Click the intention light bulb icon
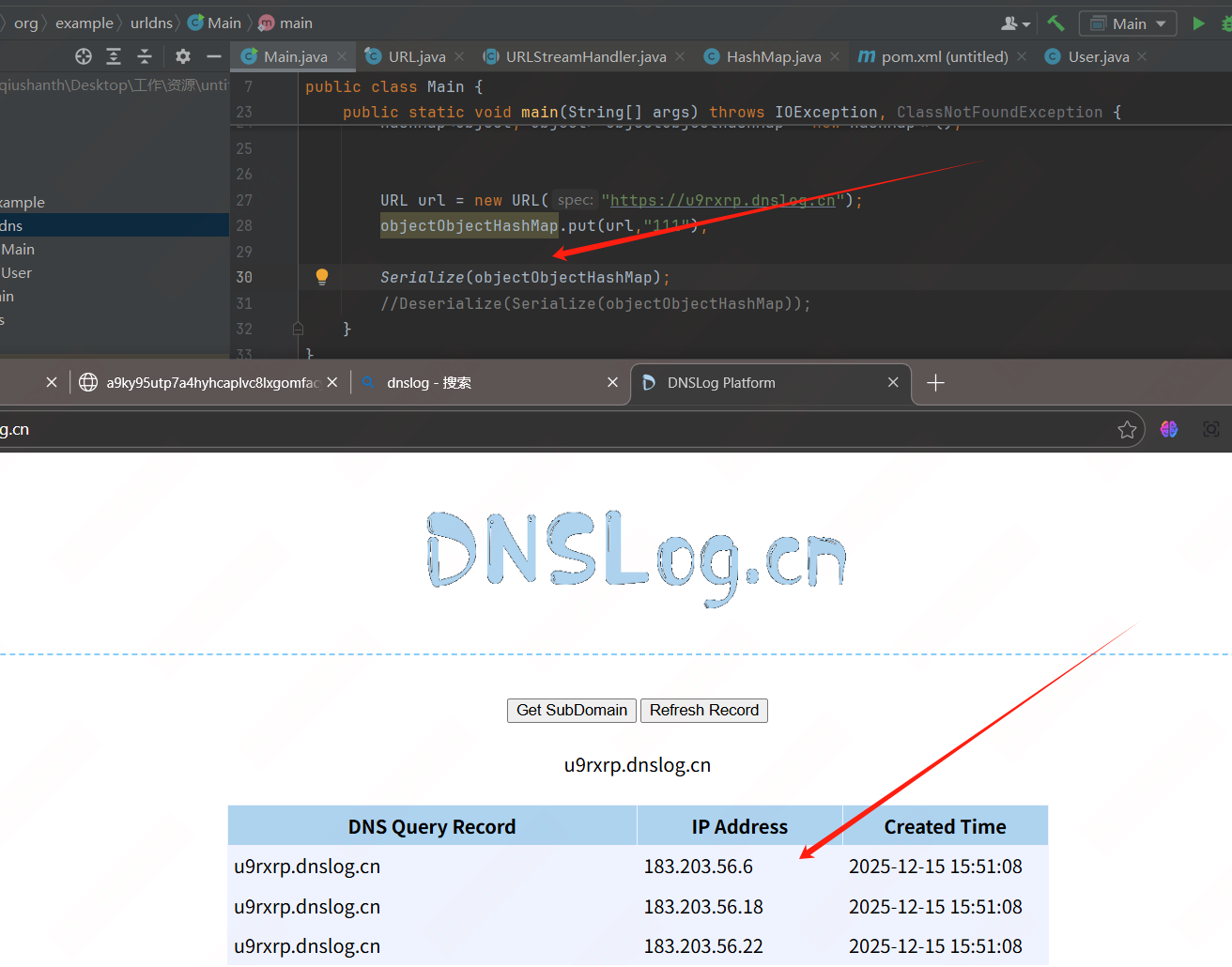1232x967 pixels. coord(322,277)
